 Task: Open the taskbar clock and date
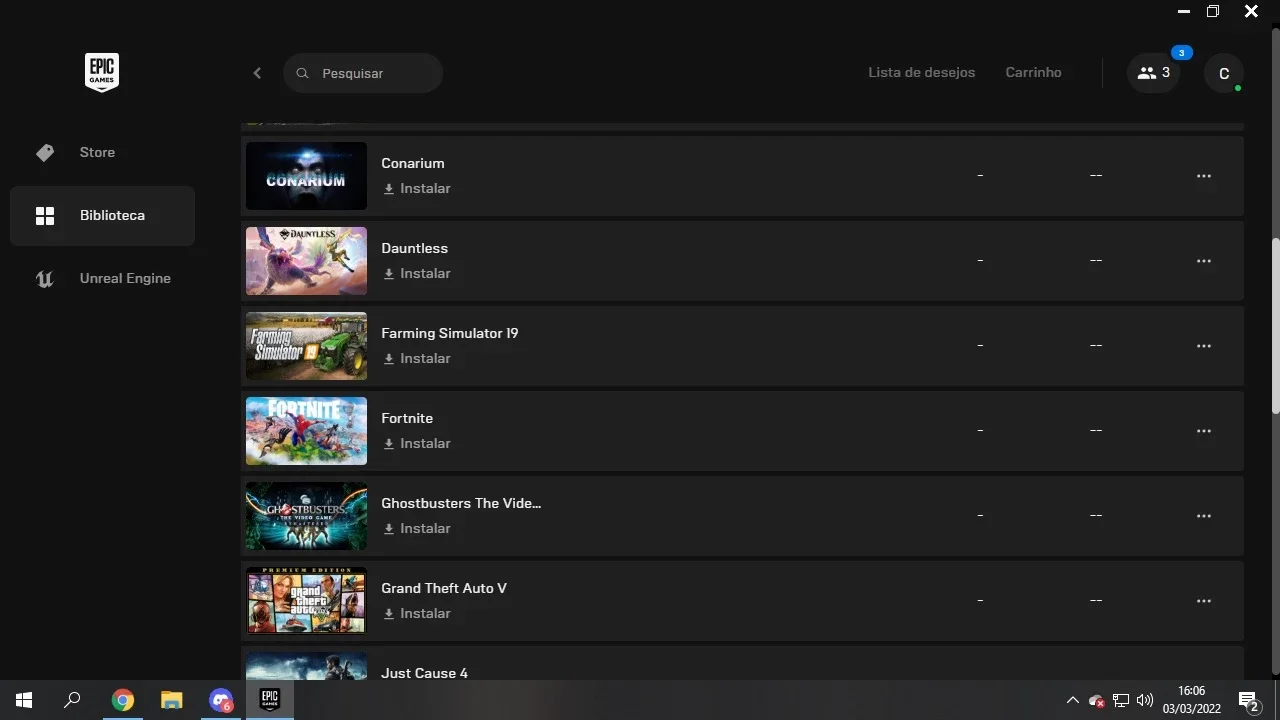point(1191,700)
